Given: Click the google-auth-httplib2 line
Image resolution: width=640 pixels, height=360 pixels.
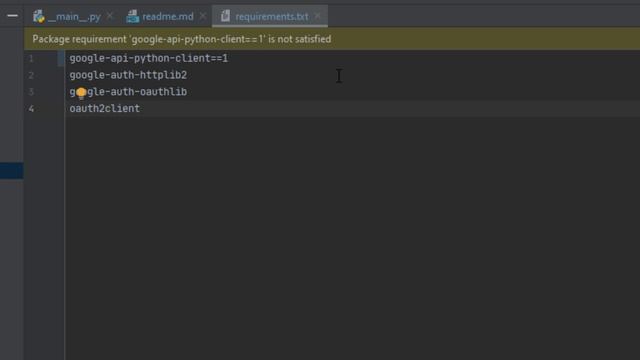Looking at the screenshot, I should [128, 75].
